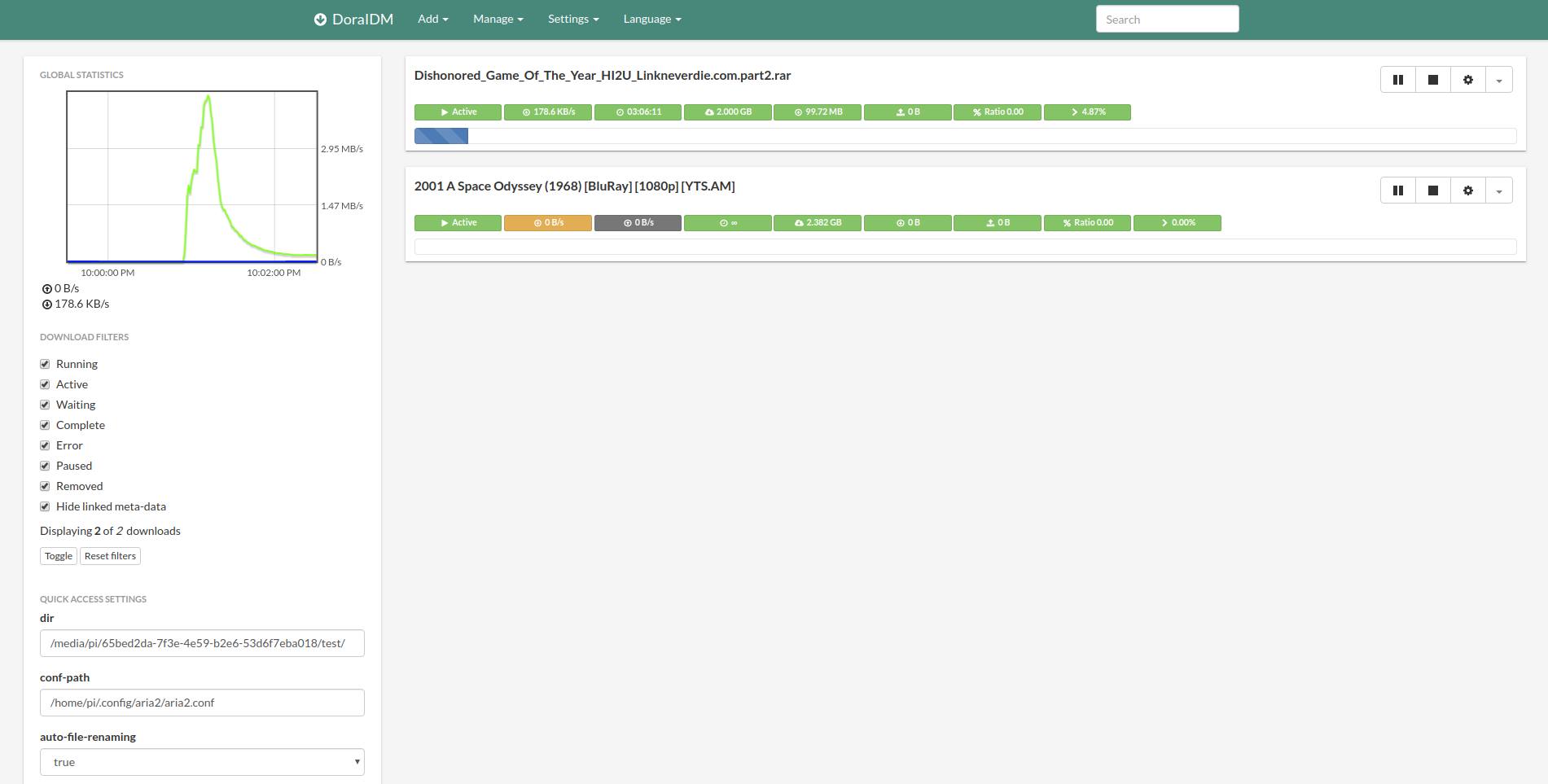Click the 'Displaying 2 of 2 downloads' text

coord(110,531)
